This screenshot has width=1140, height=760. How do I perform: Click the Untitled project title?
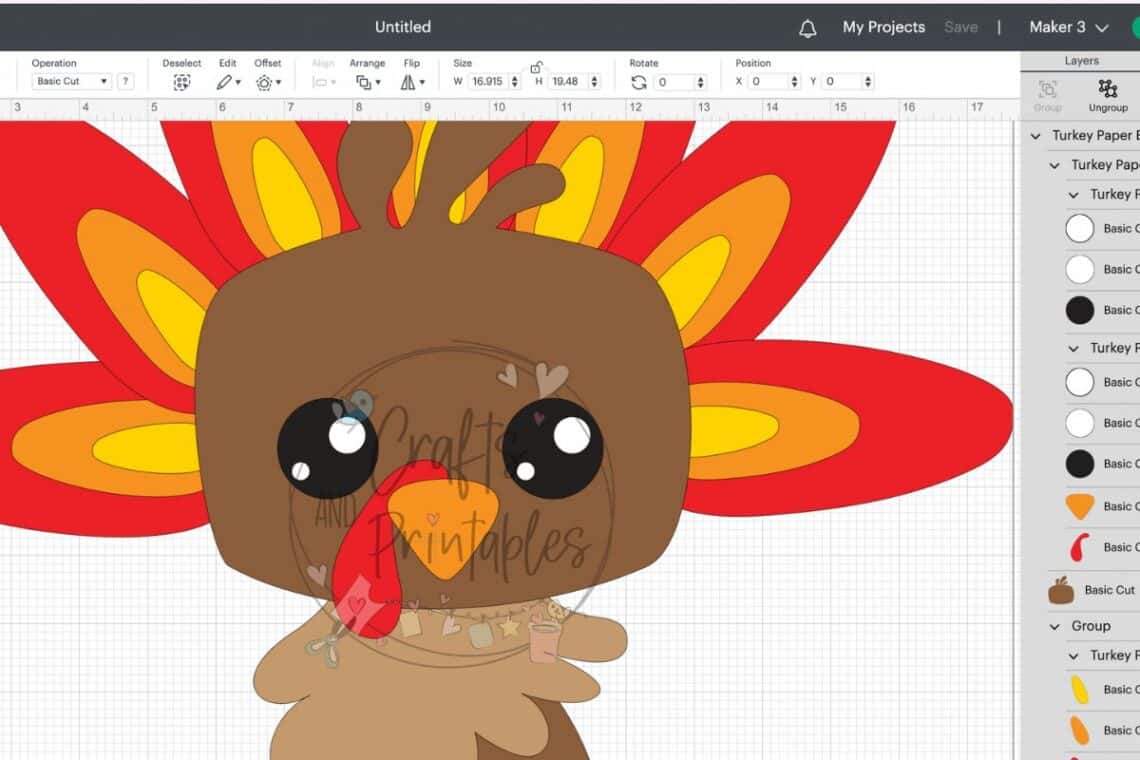click(x=403, y=28)
